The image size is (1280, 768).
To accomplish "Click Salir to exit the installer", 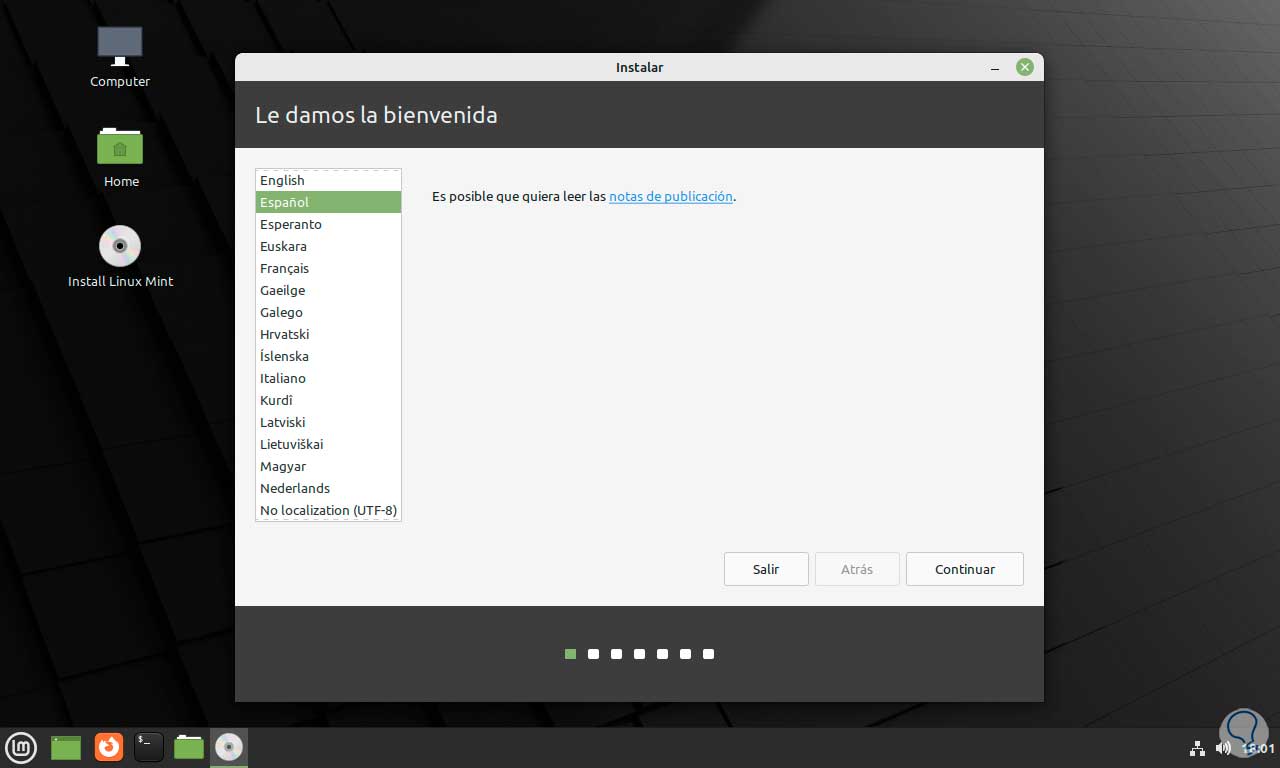I will [766, 569].
